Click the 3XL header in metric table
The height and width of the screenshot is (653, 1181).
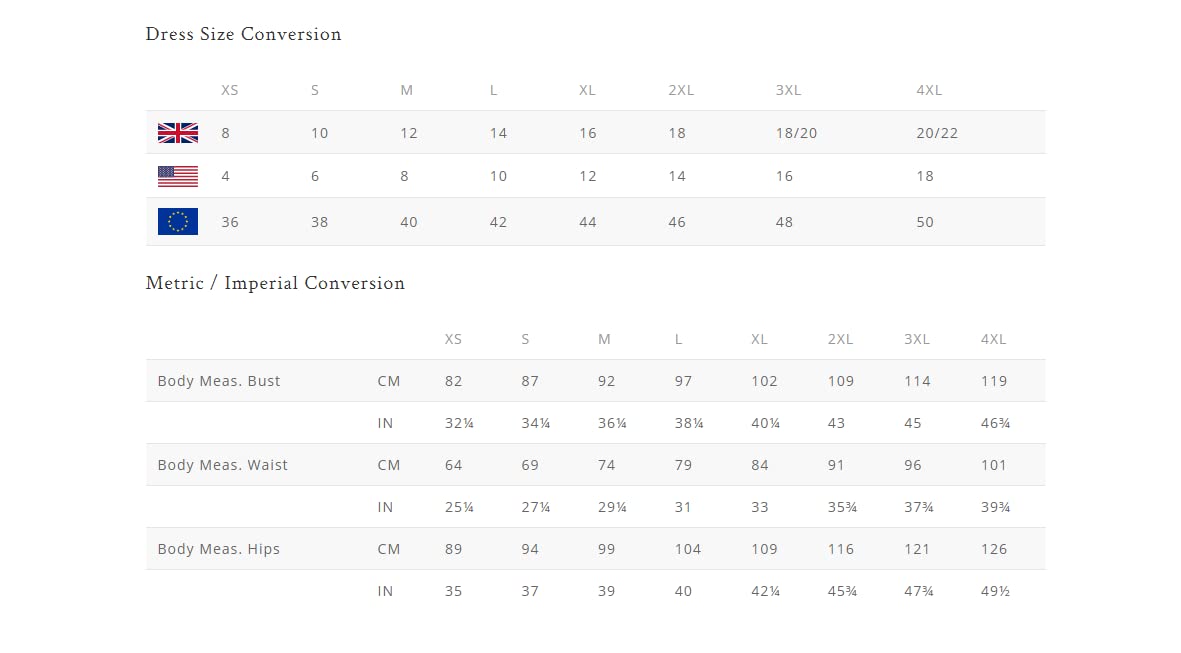point(917,339)
